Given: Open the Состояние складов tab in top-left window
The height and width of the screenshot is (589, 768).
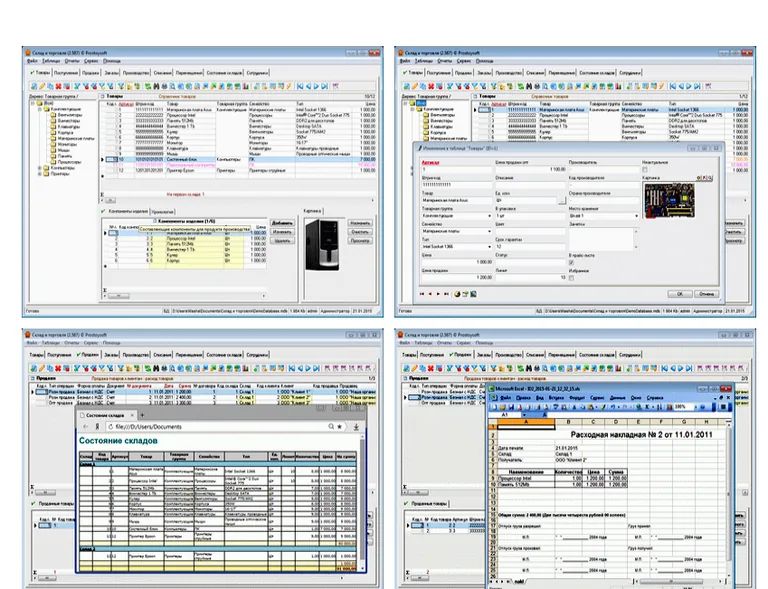Looking at the screenshot, I should pyautogui.click(x=224, y=73).
